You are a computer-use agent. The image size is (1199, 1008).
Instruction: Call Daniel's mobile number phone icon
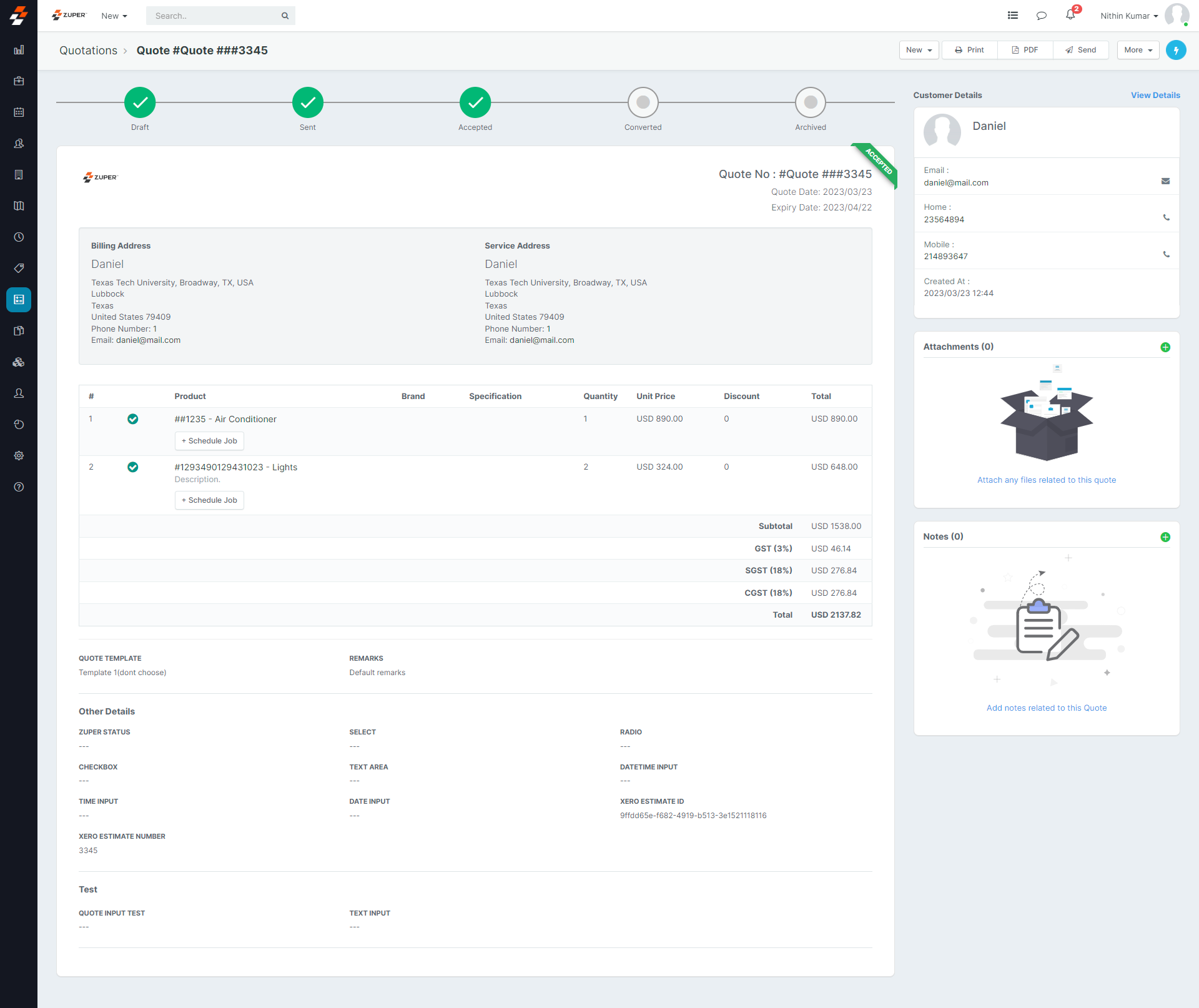[1166, 254]
